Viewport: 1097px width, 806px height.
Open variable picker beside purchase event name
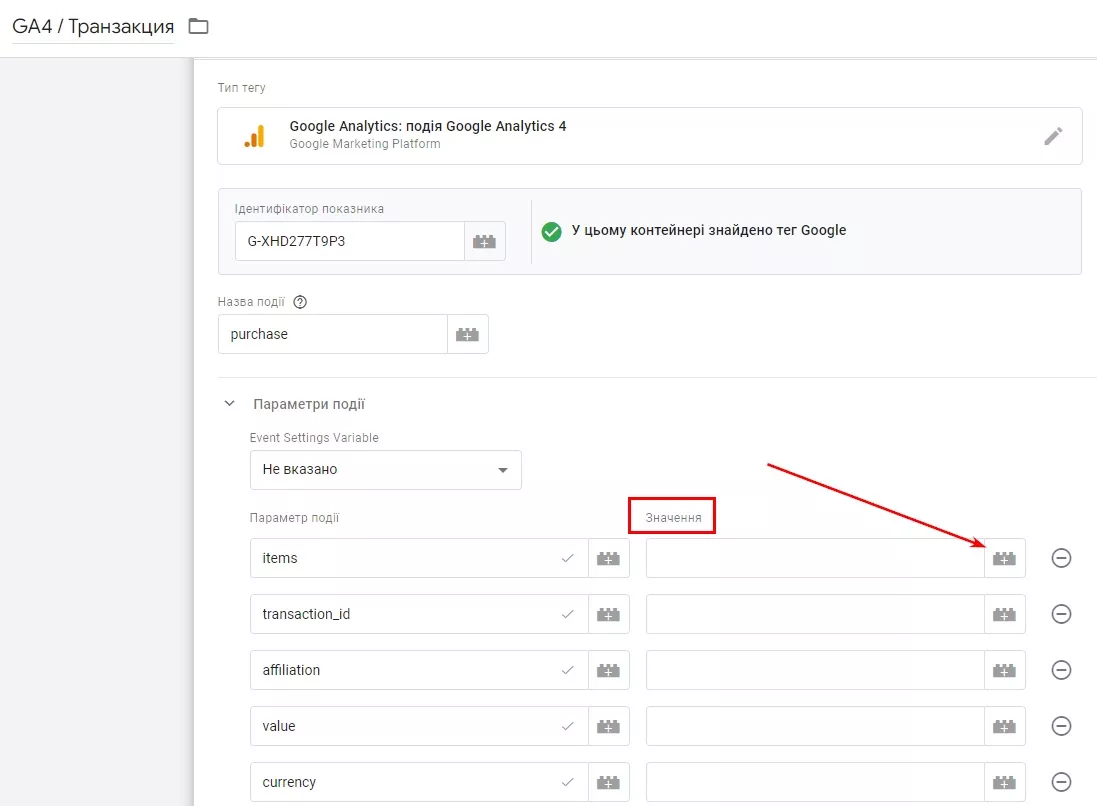(x=467, y=334)
